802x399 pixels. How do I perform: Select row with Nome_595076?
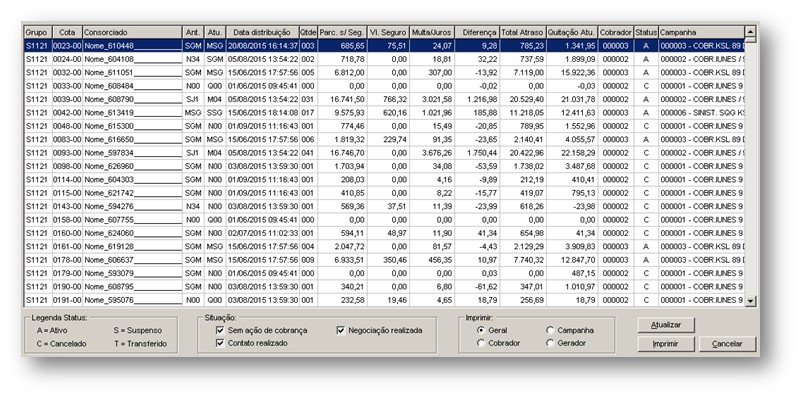[384, 300]
